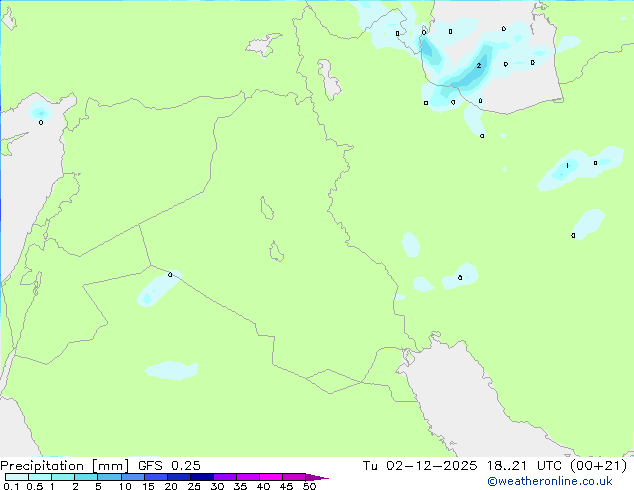Image resolution: width=634 pixels, height=490 pixels.
Task: Click the '25' legend scale number
Action: (x=194, y=486)
